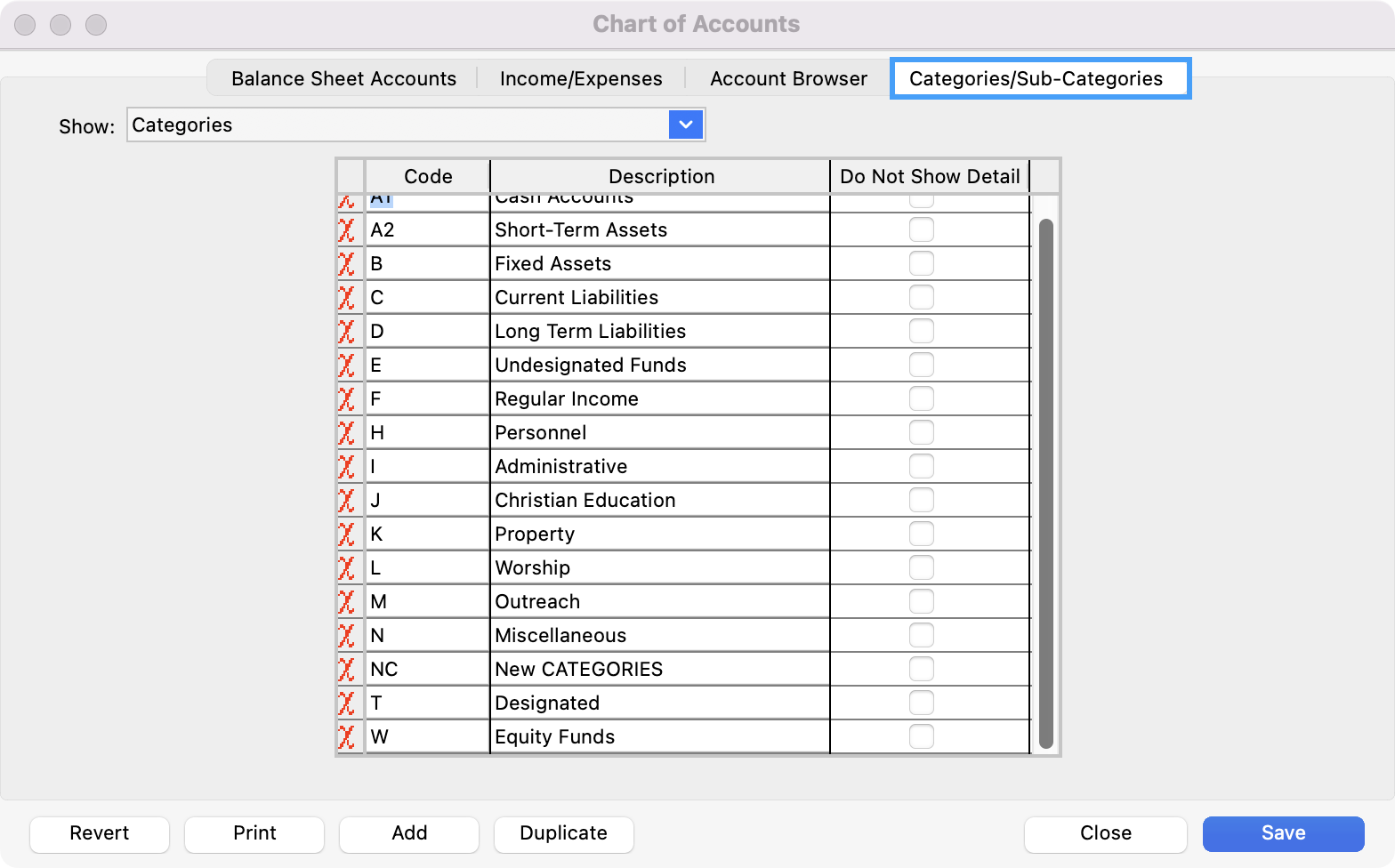Remove the Equity Funds row with red X
Viewport: 1395px width, 868px height.
347,737
